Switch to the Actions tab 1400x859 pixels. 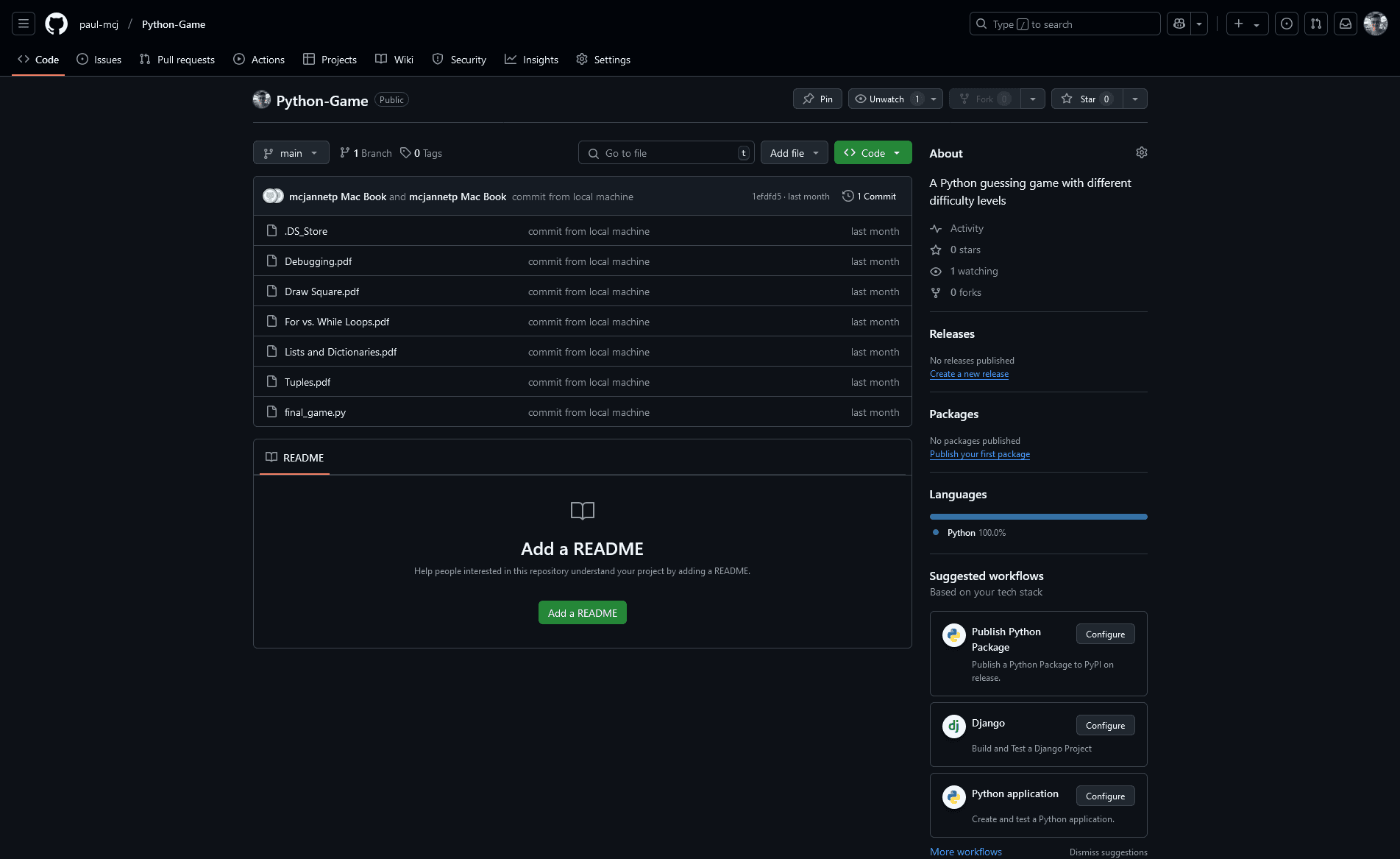tap(259, 60)
